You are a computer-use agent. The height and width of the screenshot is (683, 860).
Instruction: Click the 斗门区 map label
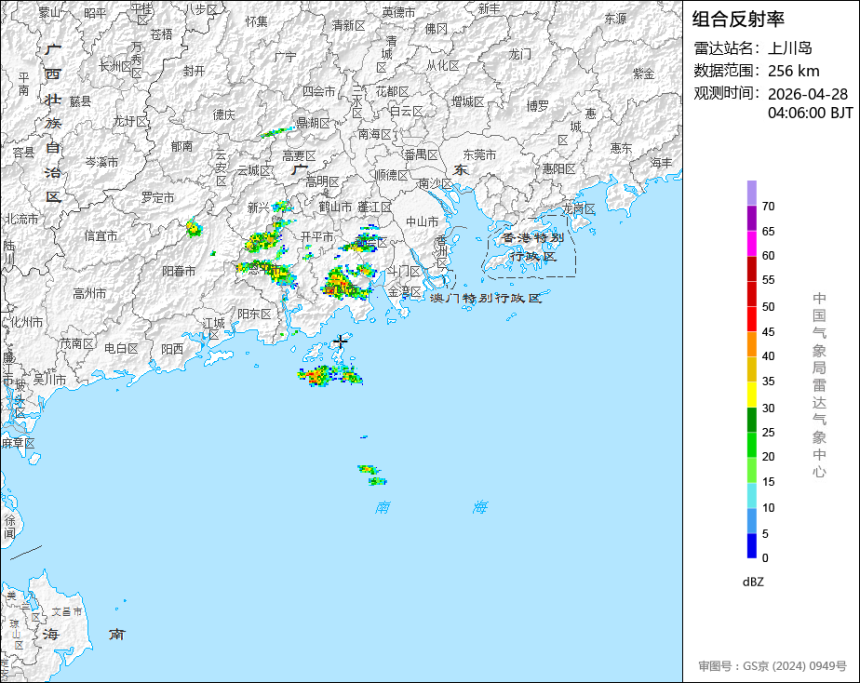pyautogui.click(x=403, y=271)
